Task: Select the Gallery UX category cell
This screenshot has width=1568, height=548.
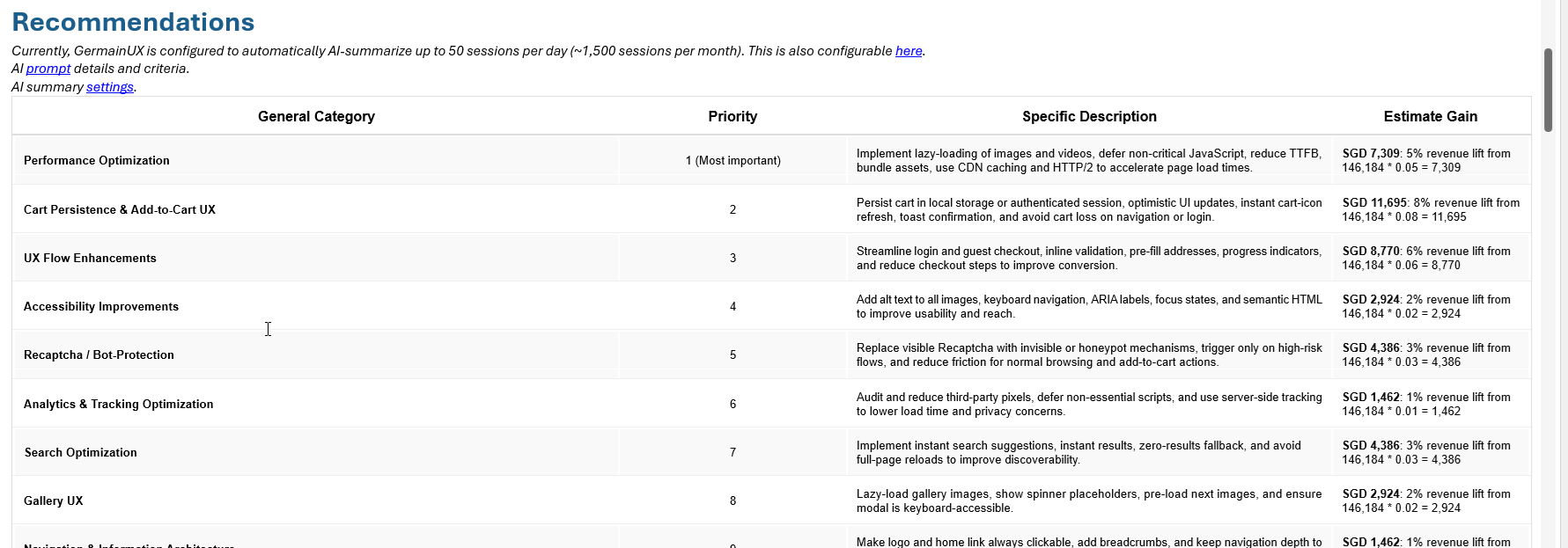Action: [x=54, y=501]
